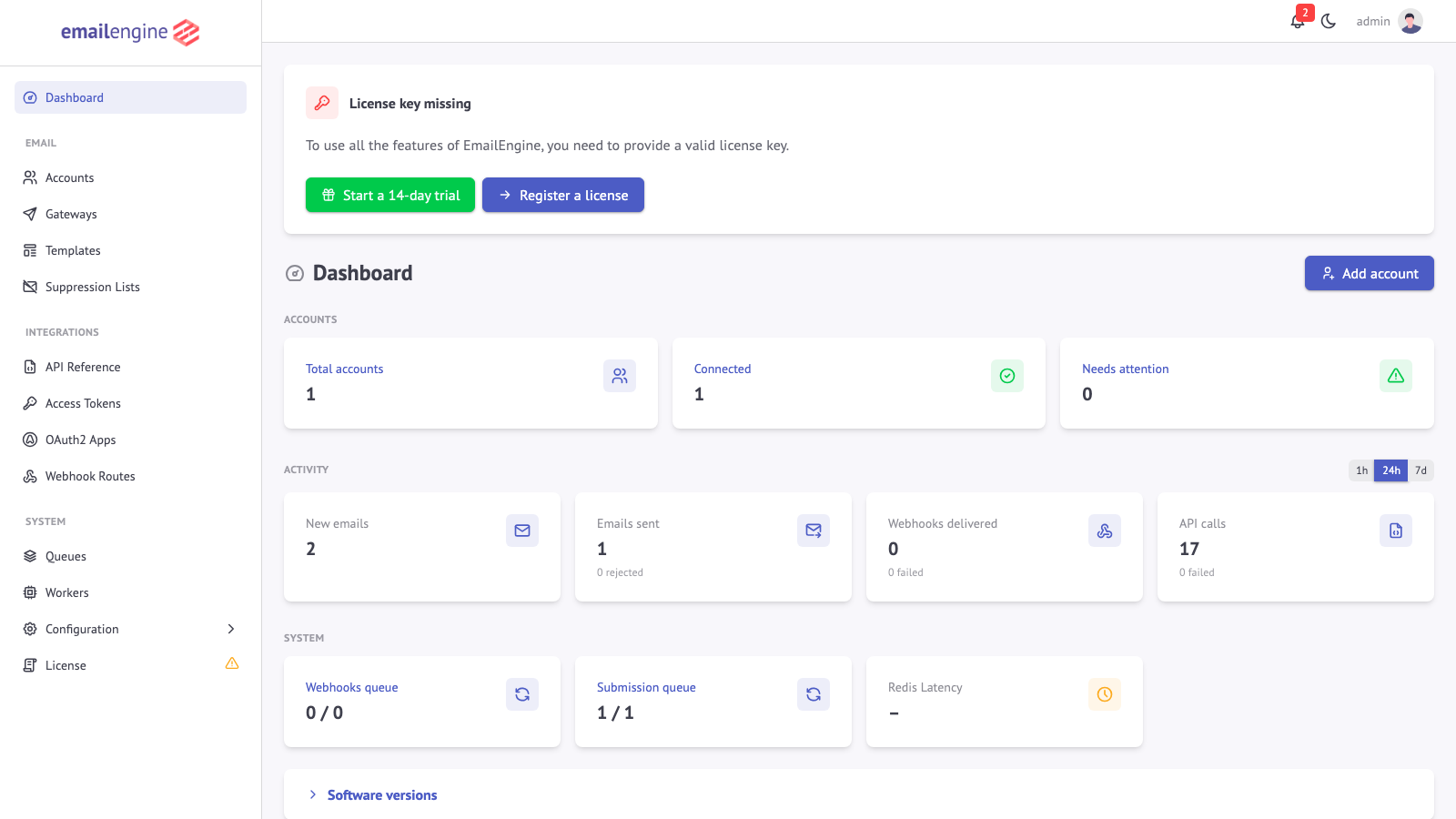Click the API calls value 17
1456x819 pixels.
[1189, 549]
